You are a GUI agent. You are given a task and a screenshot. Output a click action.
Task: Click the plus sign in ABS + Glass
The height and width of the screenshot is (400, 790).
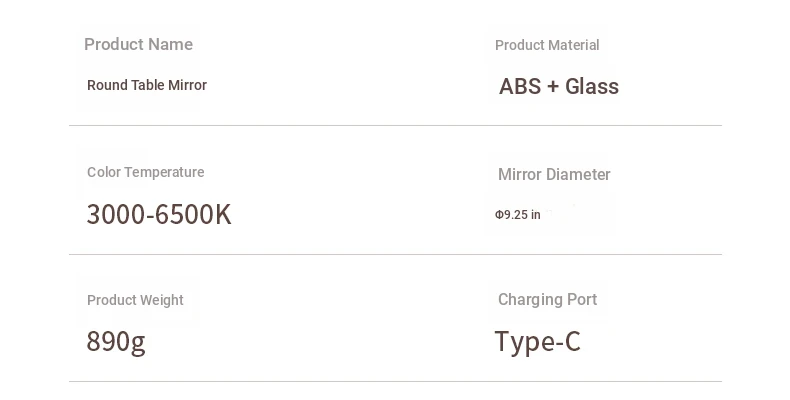(x=553, y=87)
